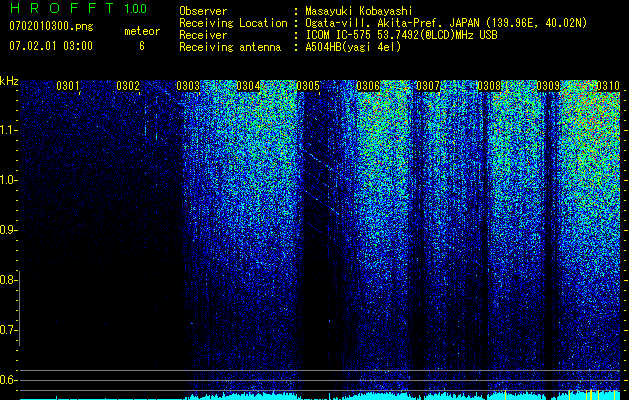Click the Observer field label

click(x=203, y=11)
